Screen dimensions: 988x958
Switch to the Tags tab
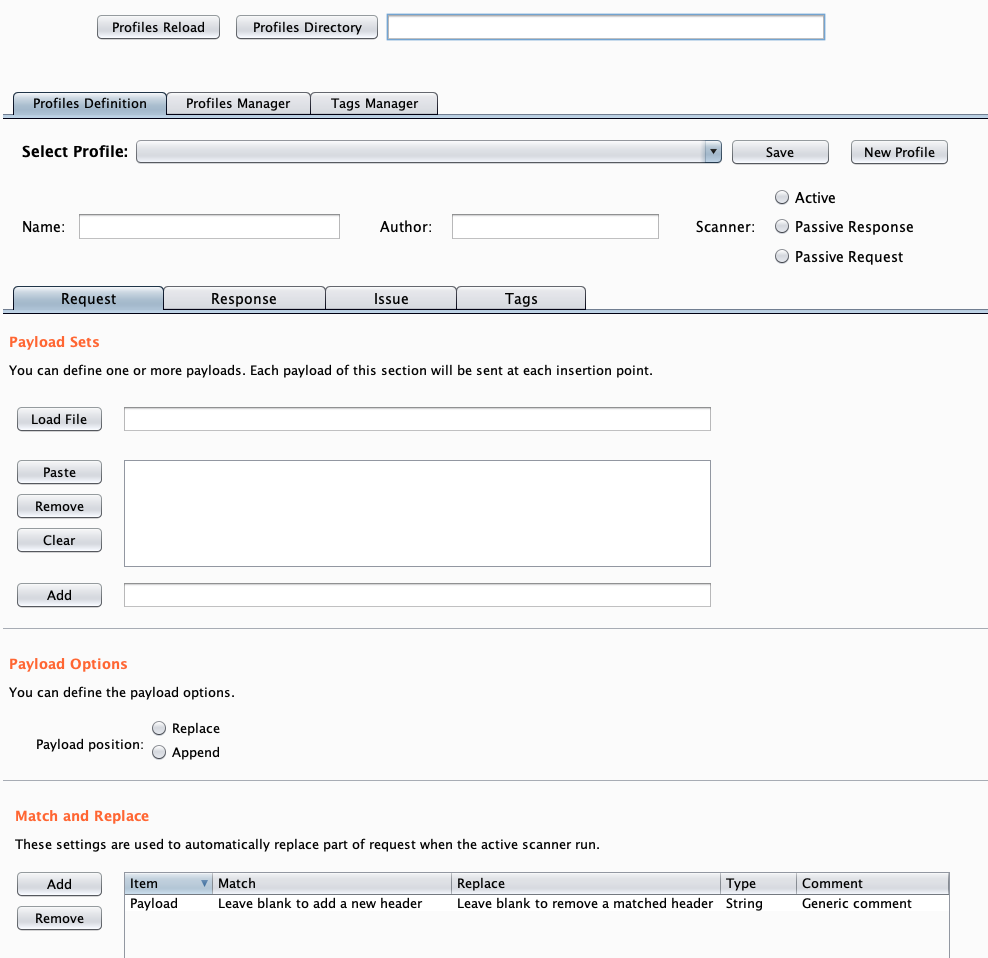coord(521,299)
